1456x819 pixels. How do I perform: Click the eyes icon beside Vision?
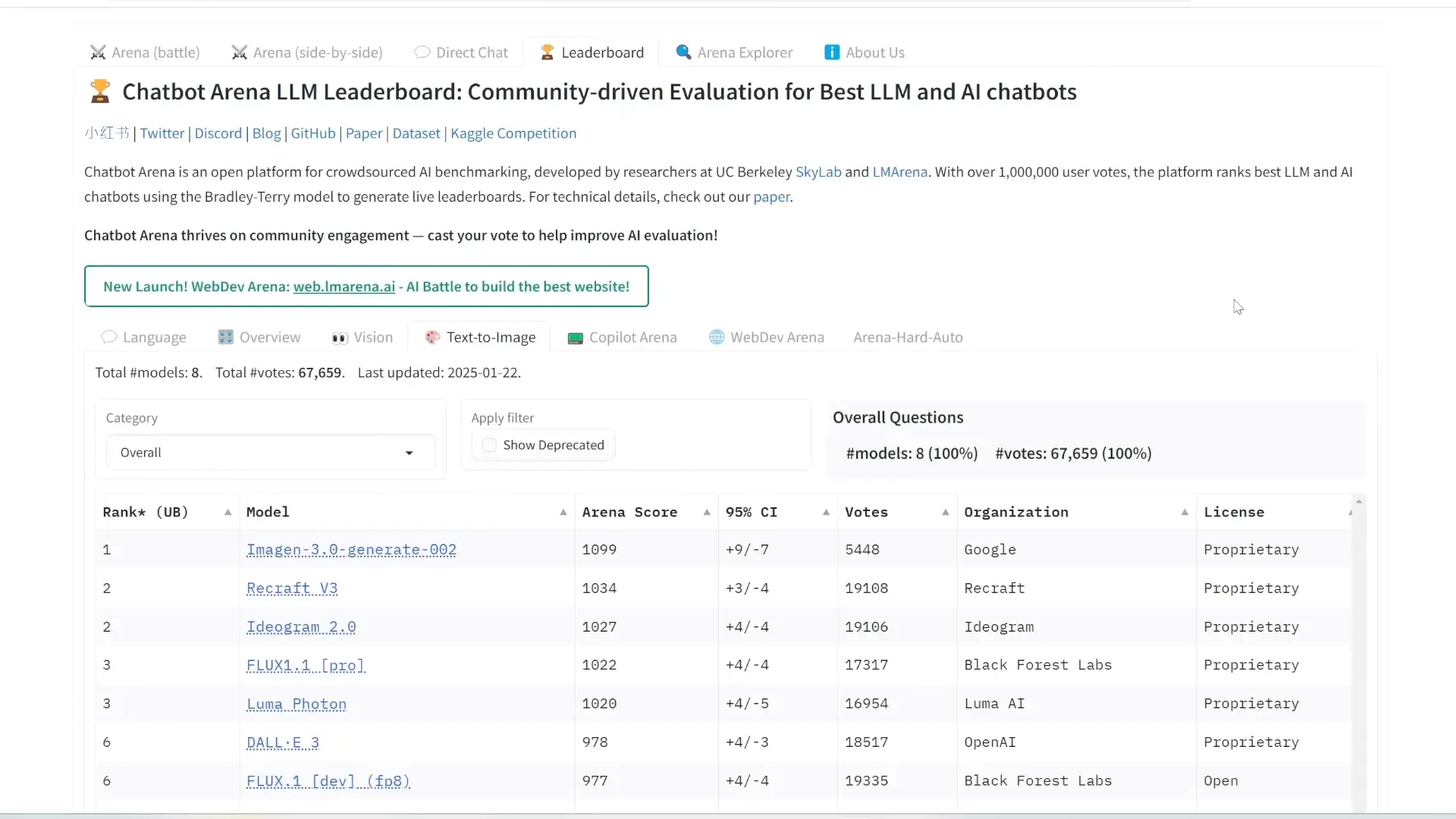coord(340,337)
